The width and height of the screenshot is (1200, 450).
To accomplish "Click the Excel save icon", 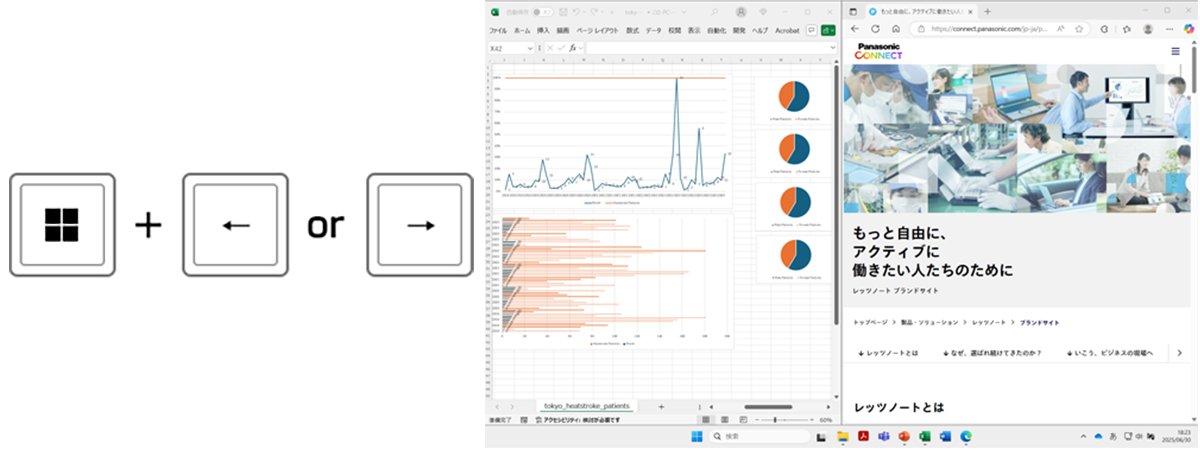I will click(564, 12).
